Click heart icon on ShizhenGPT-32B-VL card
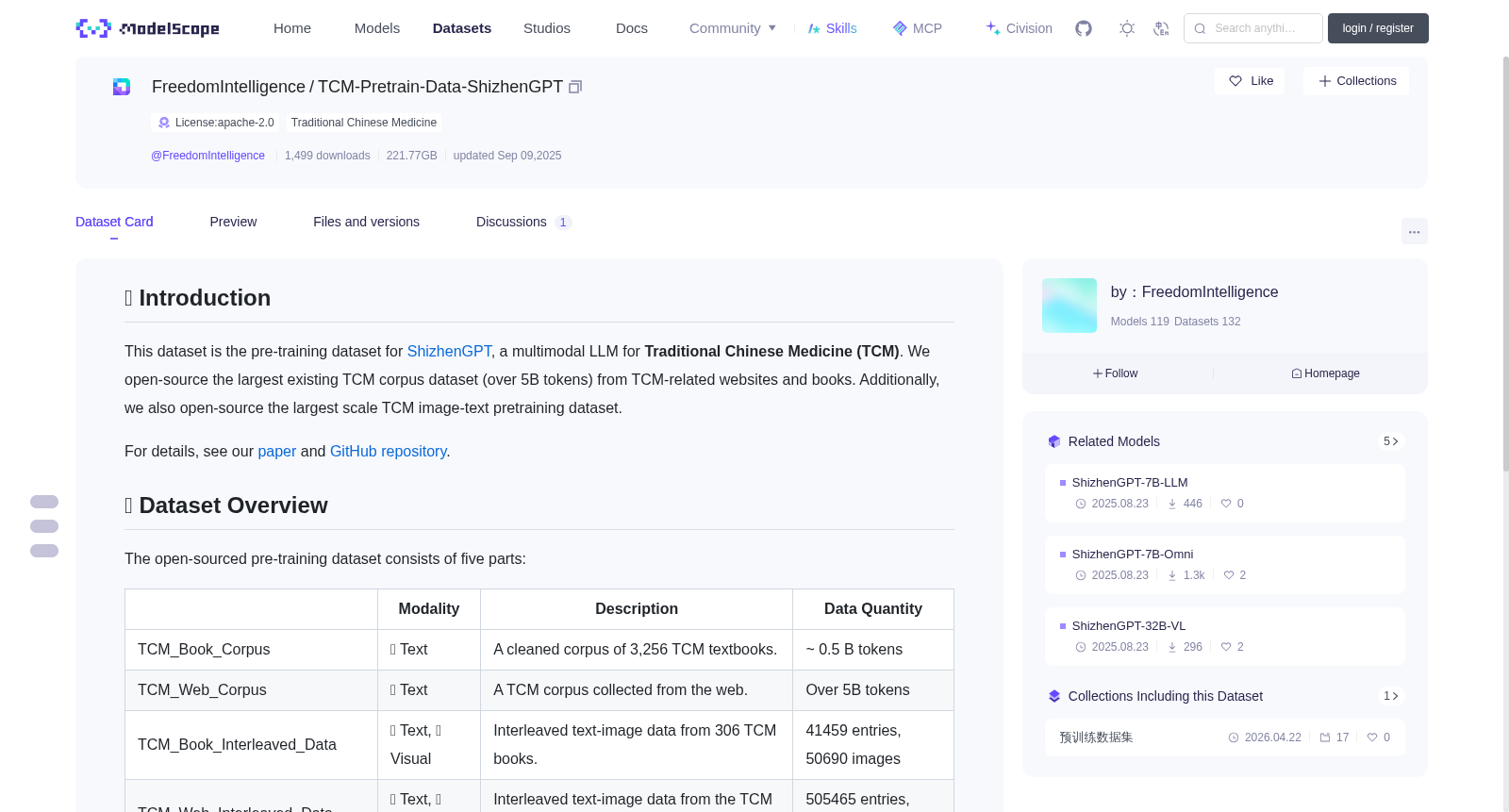This screenshot has height=812, width=1509. point(1226,647)
